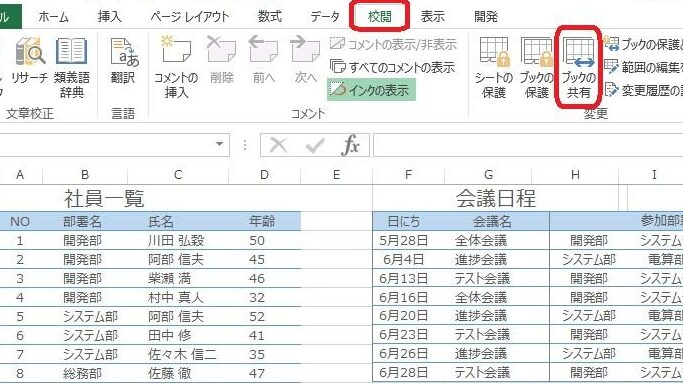This screenshot has width=683, height=384.
Task: Open 変更履歴 track changes menu
Action: [x=643, y=90]
